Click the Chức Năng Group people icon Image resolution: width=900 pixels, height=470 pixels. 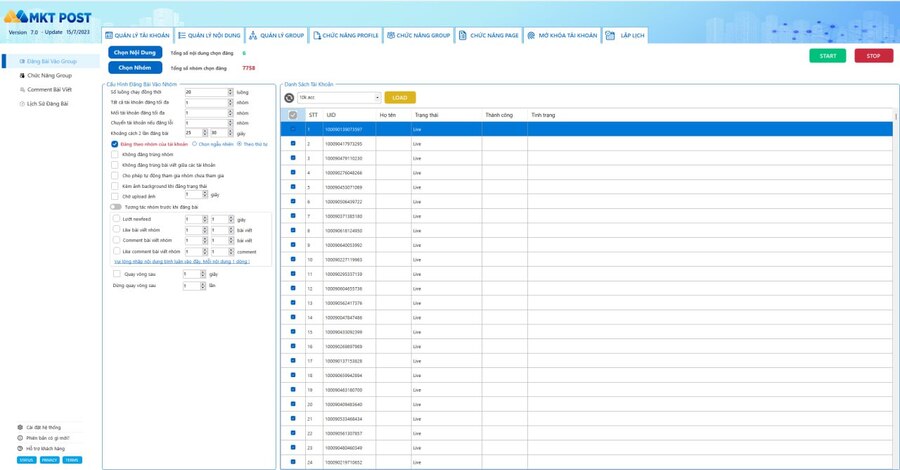391,36
